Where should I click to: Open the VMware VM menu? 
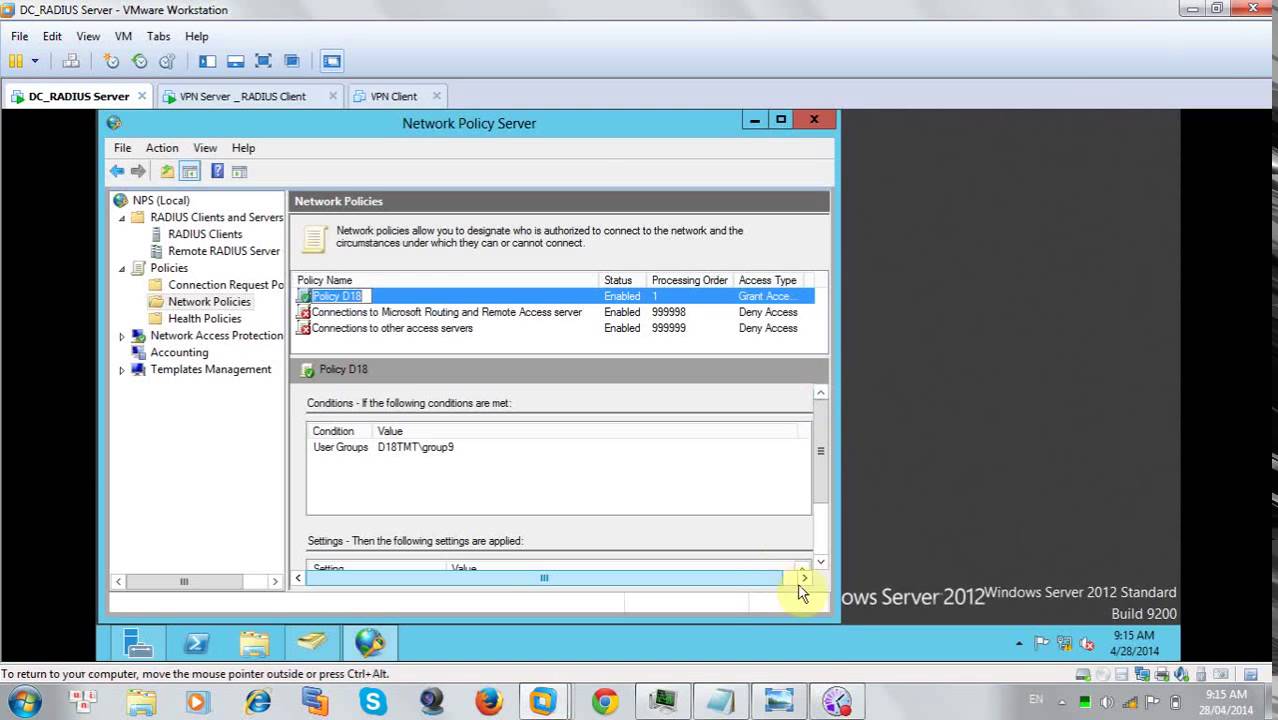(x=123, y=36)
